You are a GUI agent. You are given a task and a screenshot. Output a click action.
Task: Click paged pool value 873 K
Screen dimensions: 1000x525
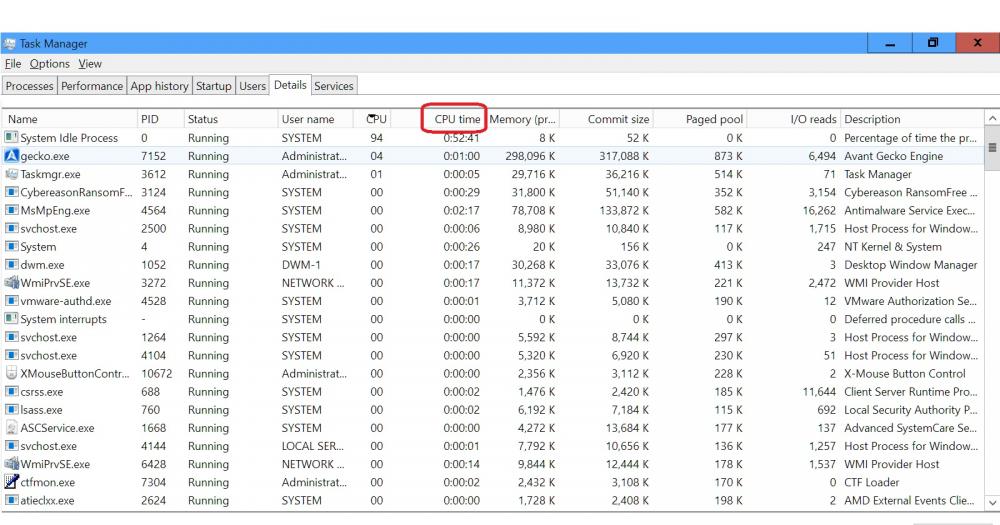[728, 156]
